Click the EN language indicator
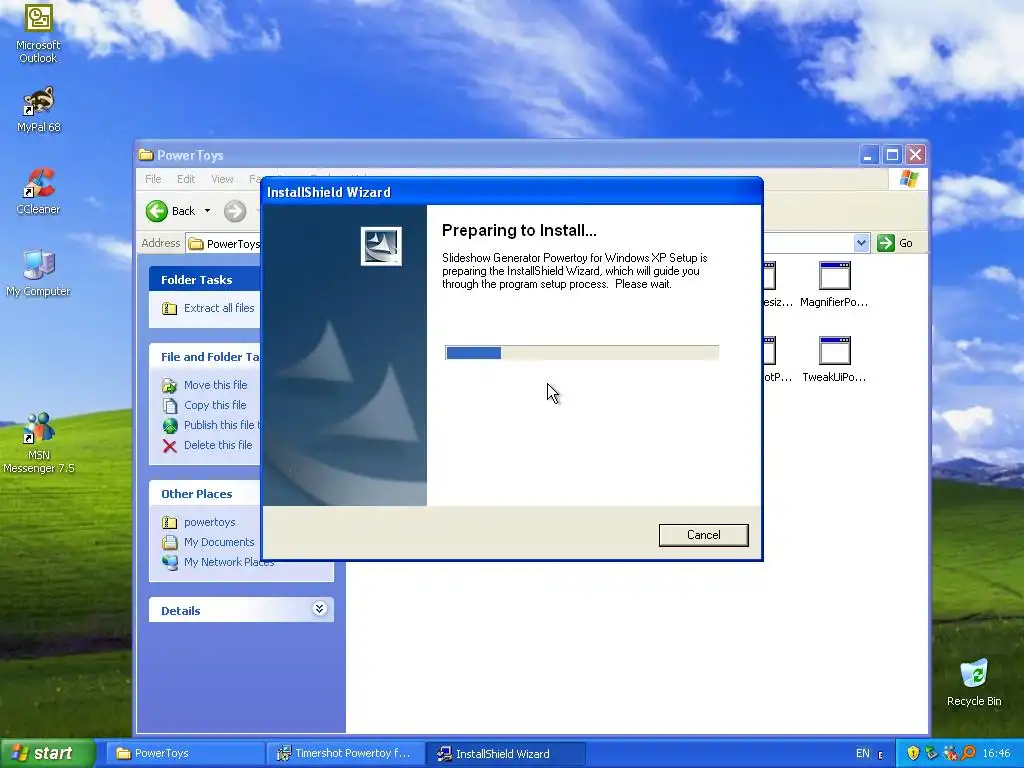This screenshot has height=768, width=1024. 863,754
